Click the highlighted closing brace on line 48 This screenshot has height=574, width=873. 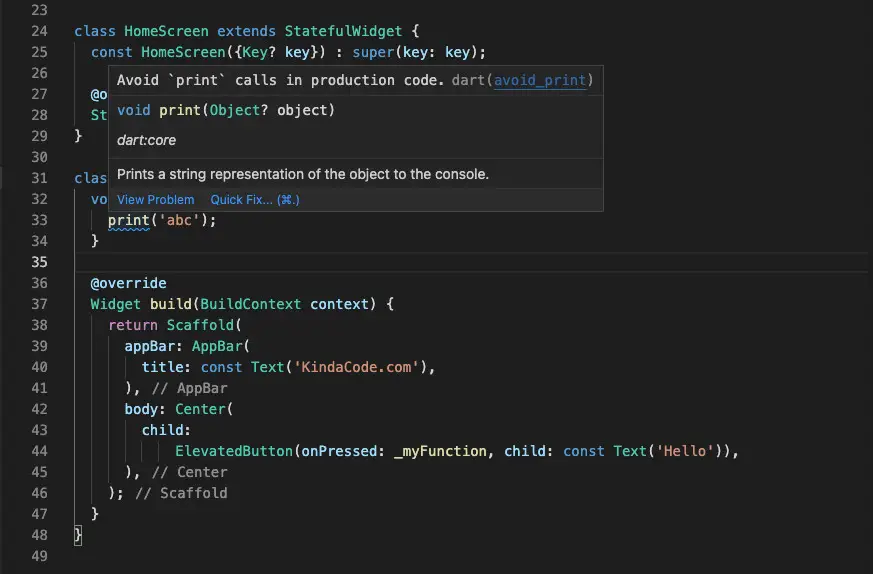click(78, 536)
